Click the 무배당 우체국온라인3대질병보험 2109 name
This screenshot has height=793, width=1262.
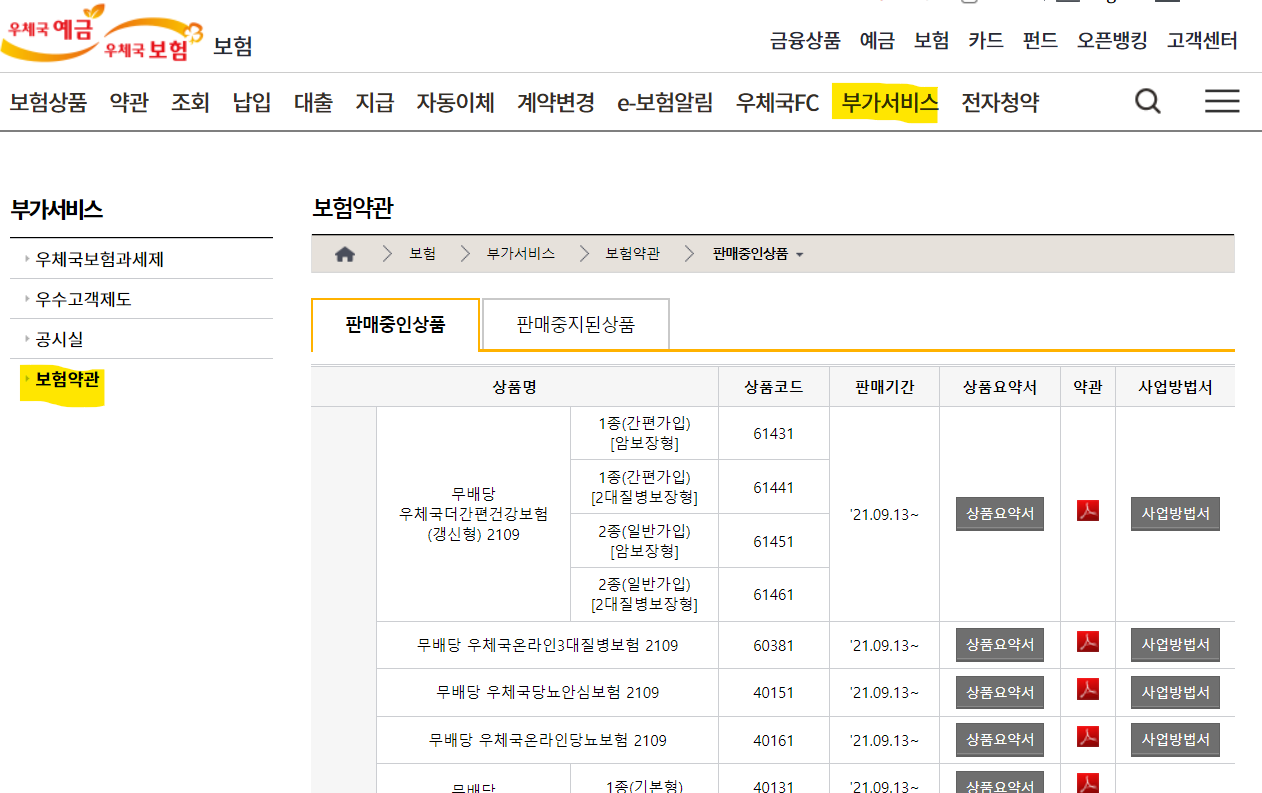pos(547,645)
